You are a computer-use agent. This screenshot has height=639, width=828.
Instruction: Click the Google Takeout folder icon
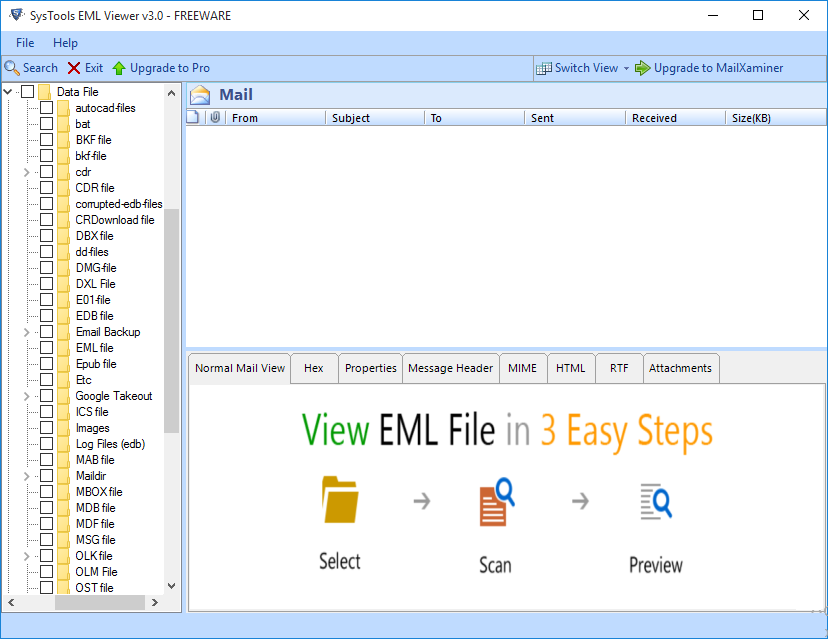[x=63, y=396]
